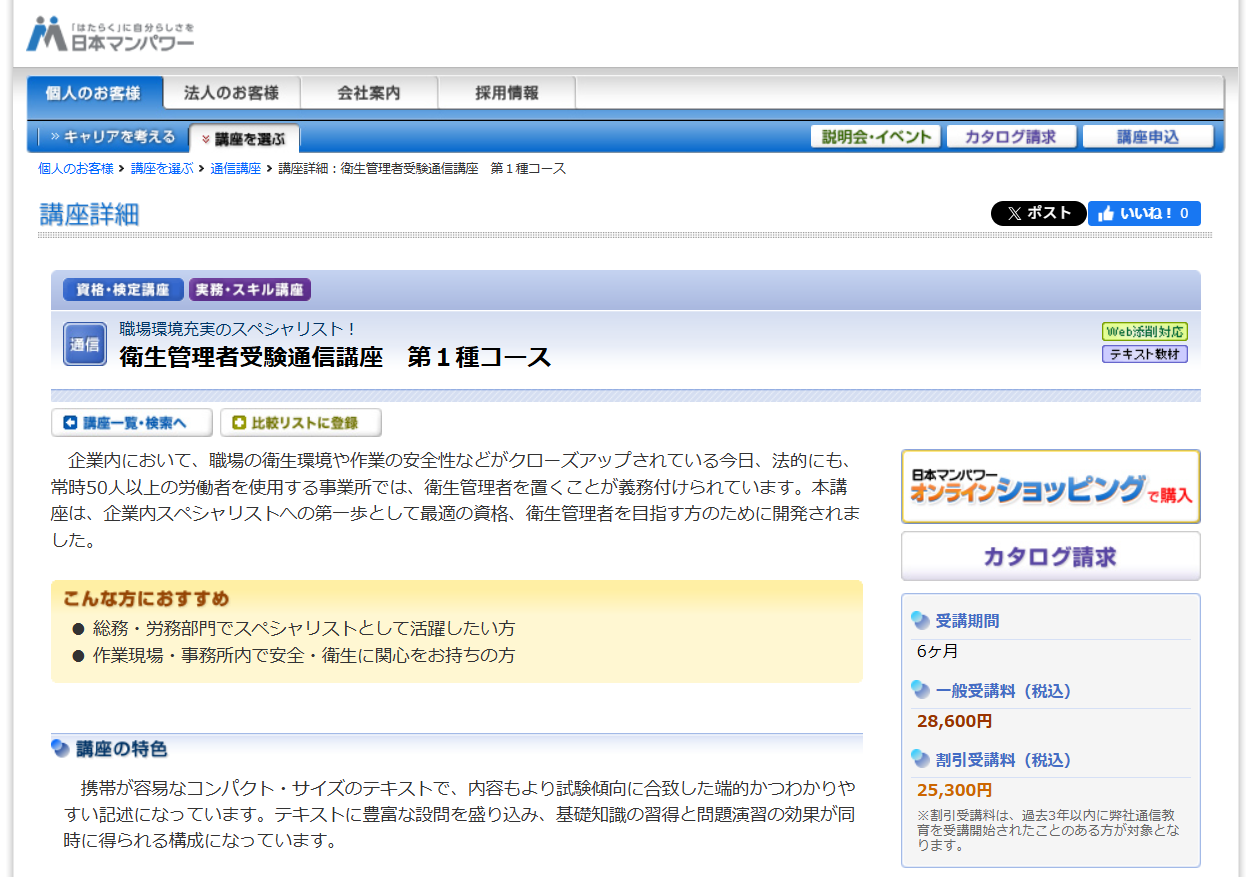
Task: Open the 会社案内 tab
Action: pos(369,93)
